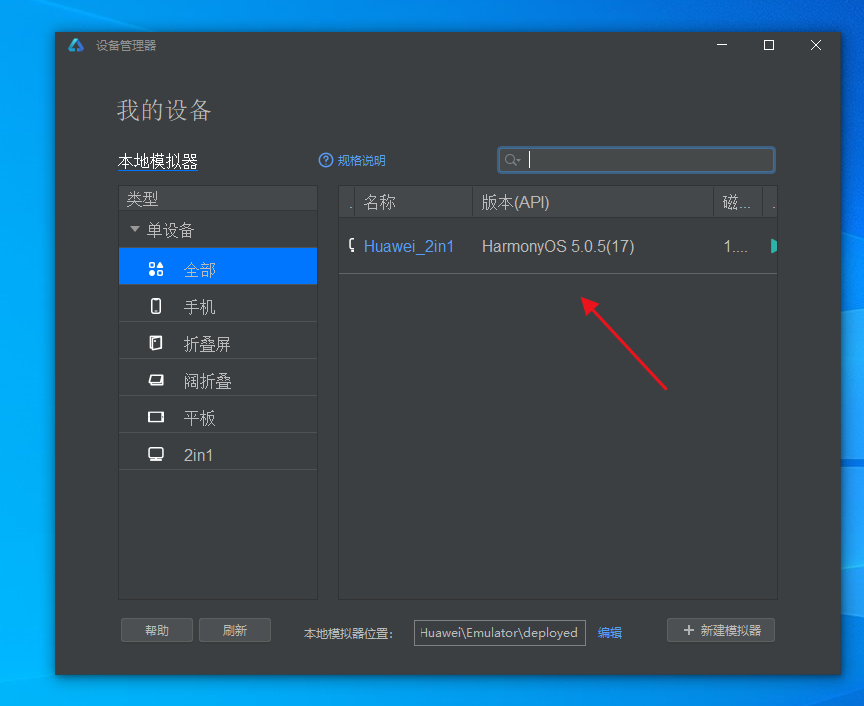This screenshot has height=706, width=864.
Task: Select the 折叠屏 foldable icon
Action: pos(156,343)
